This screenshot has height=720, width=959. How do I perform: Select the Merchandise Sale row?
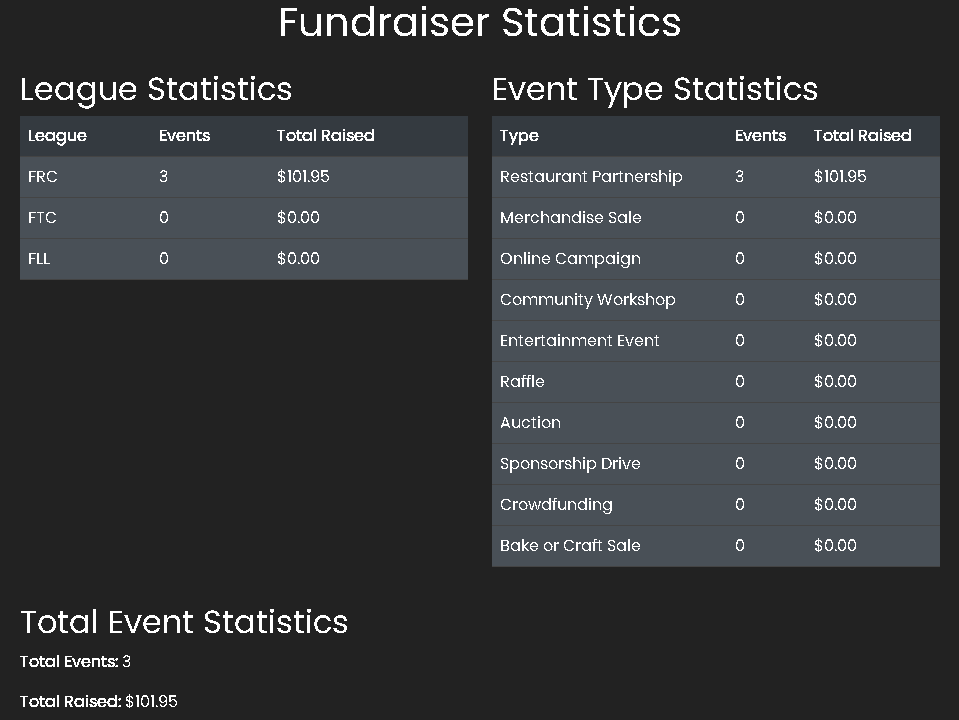716,218
